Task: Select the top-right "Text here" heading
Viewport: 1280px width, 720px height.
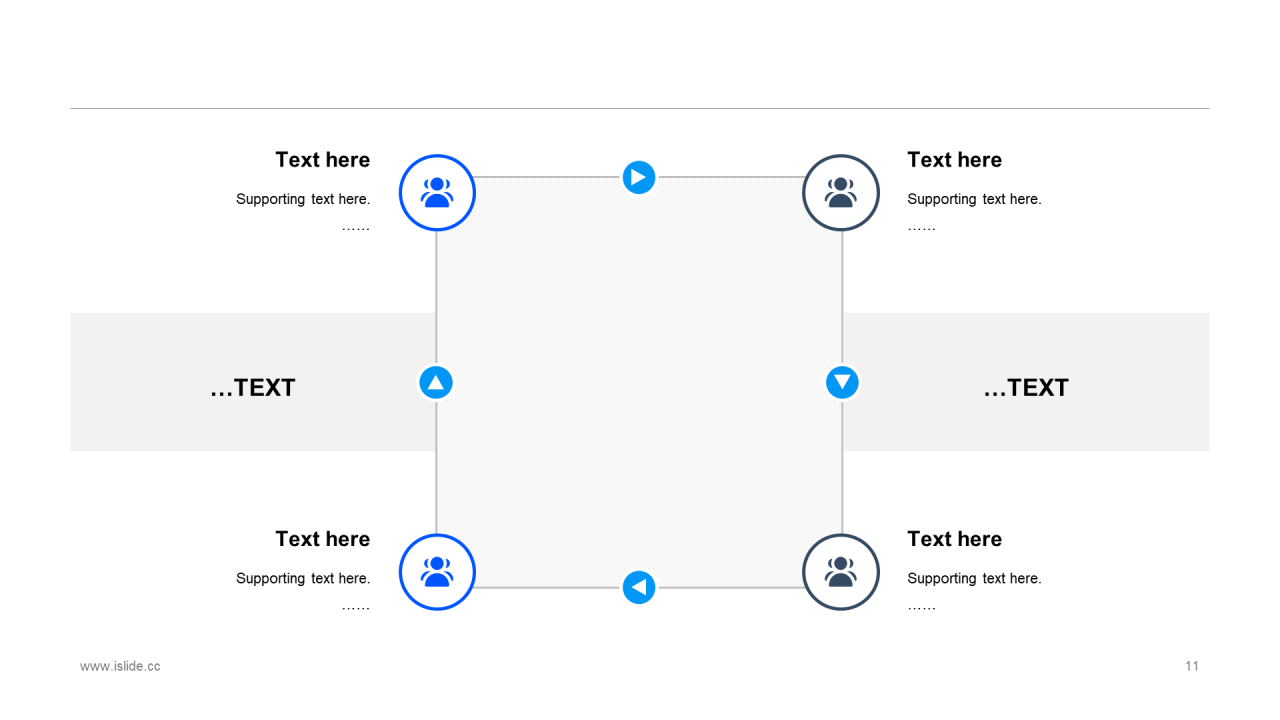Action: coord(954,160)
